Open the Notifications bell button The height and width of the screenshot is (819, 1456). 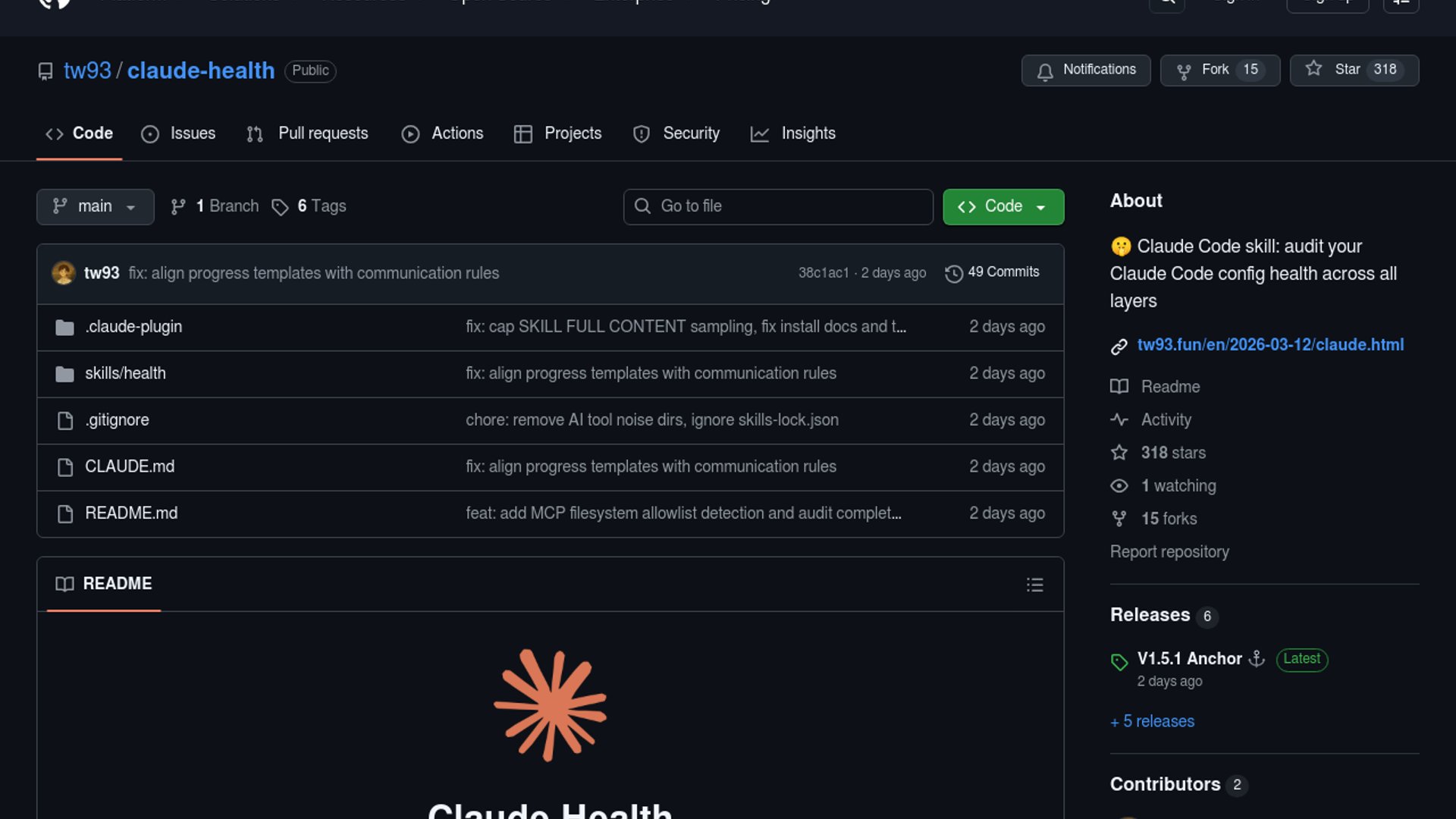[1085, 70]
